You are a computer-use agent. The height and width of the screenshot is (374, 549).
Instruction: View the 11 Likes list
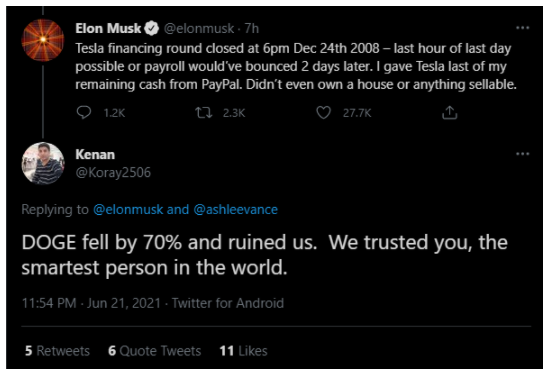pos(243,351)
